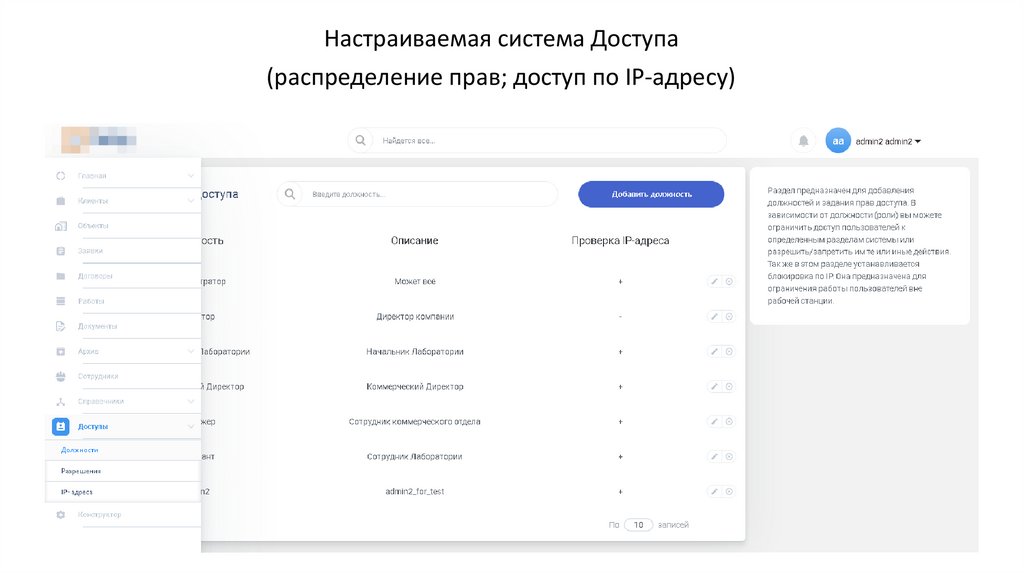Open the Документы file icon in sidebar
This screenshot has height=574, width=1024.
pos(61,326)
